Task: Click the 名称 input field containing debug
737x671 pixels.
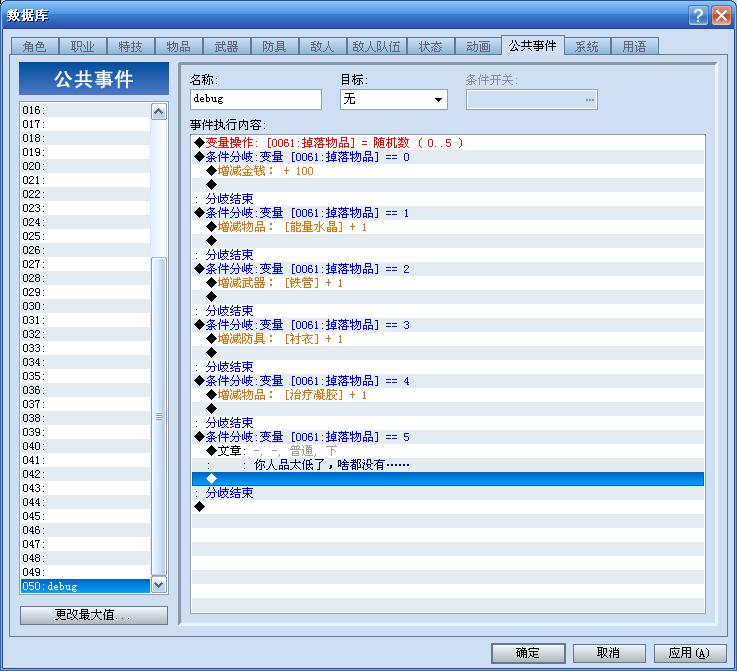Action: (x=256, y=99)
